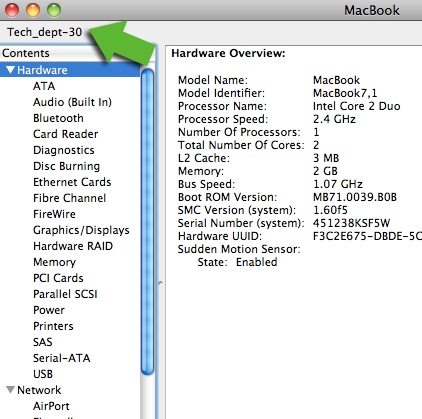This screenshot has width=422, height=419.
Task: Select Parallel SCSI entry
Action: tap(65, 294)
